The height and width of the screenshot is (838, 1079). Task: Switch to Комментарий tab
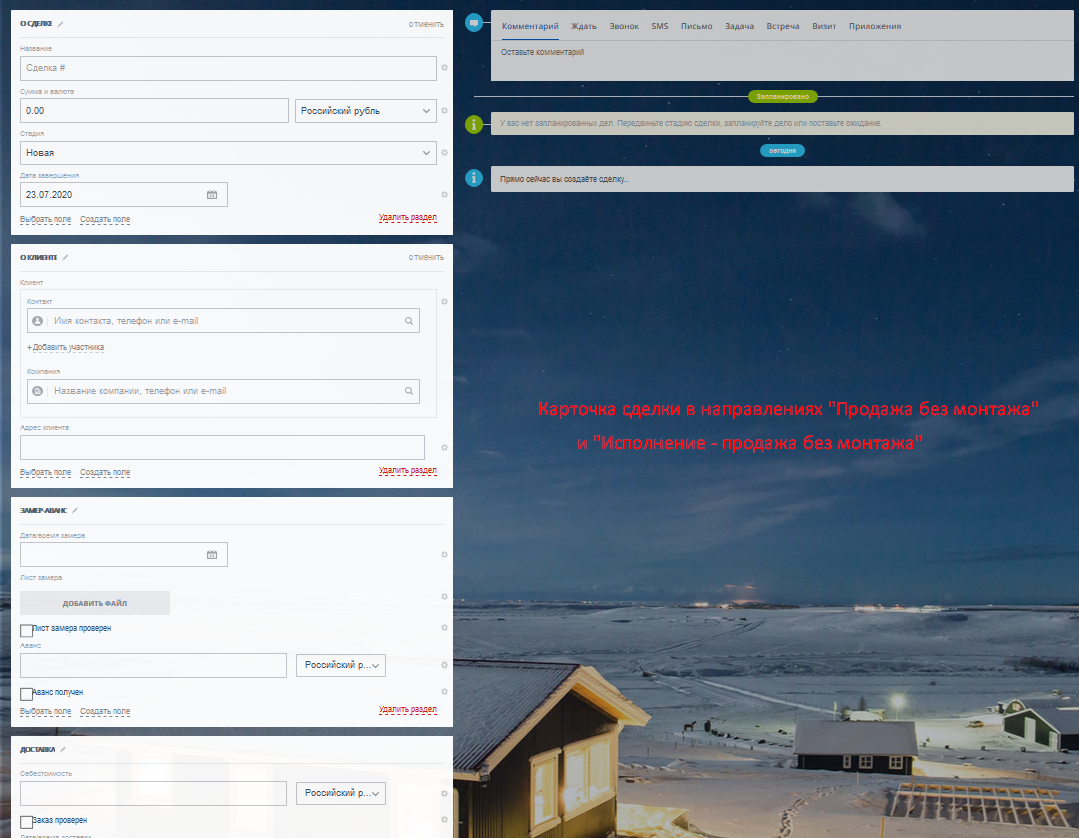[x=530, y=26]
